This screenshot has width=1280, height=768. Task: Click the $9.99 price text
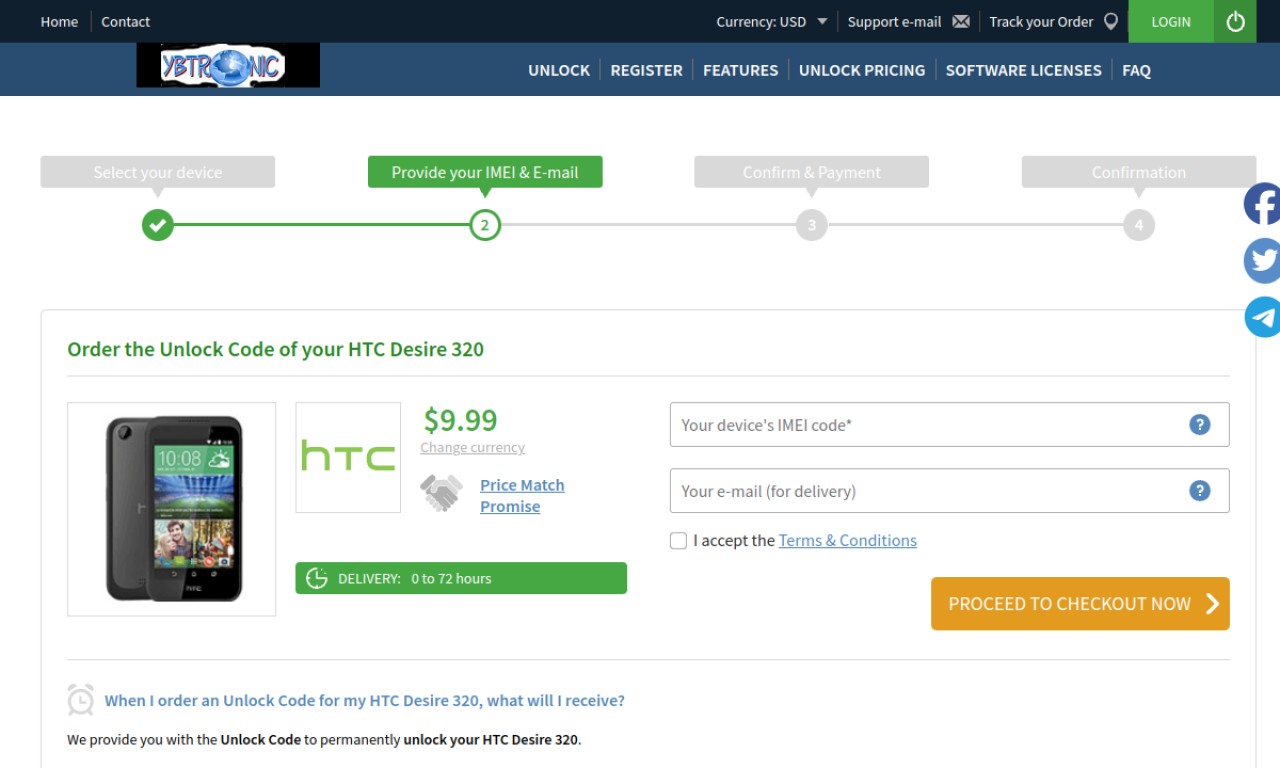pos(460,419)
